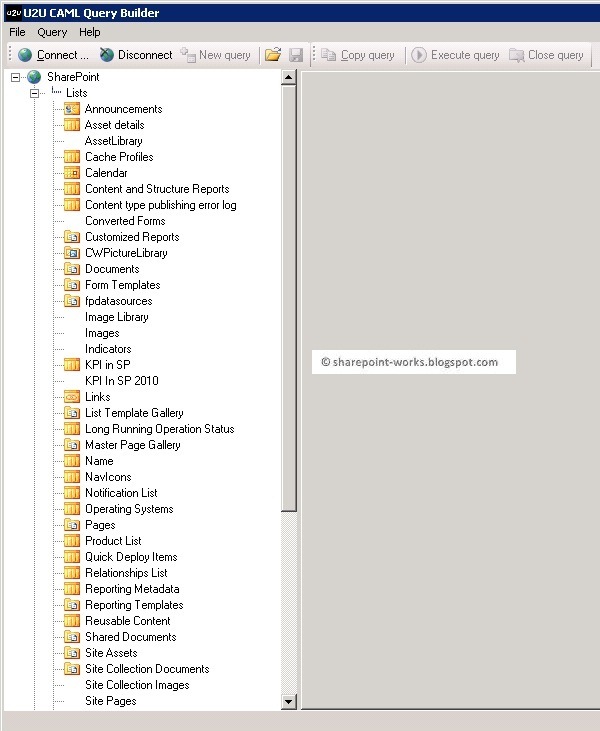The image size is (600, 731).
Task: Select the List Template Gallery item
Action: point(134,413)
